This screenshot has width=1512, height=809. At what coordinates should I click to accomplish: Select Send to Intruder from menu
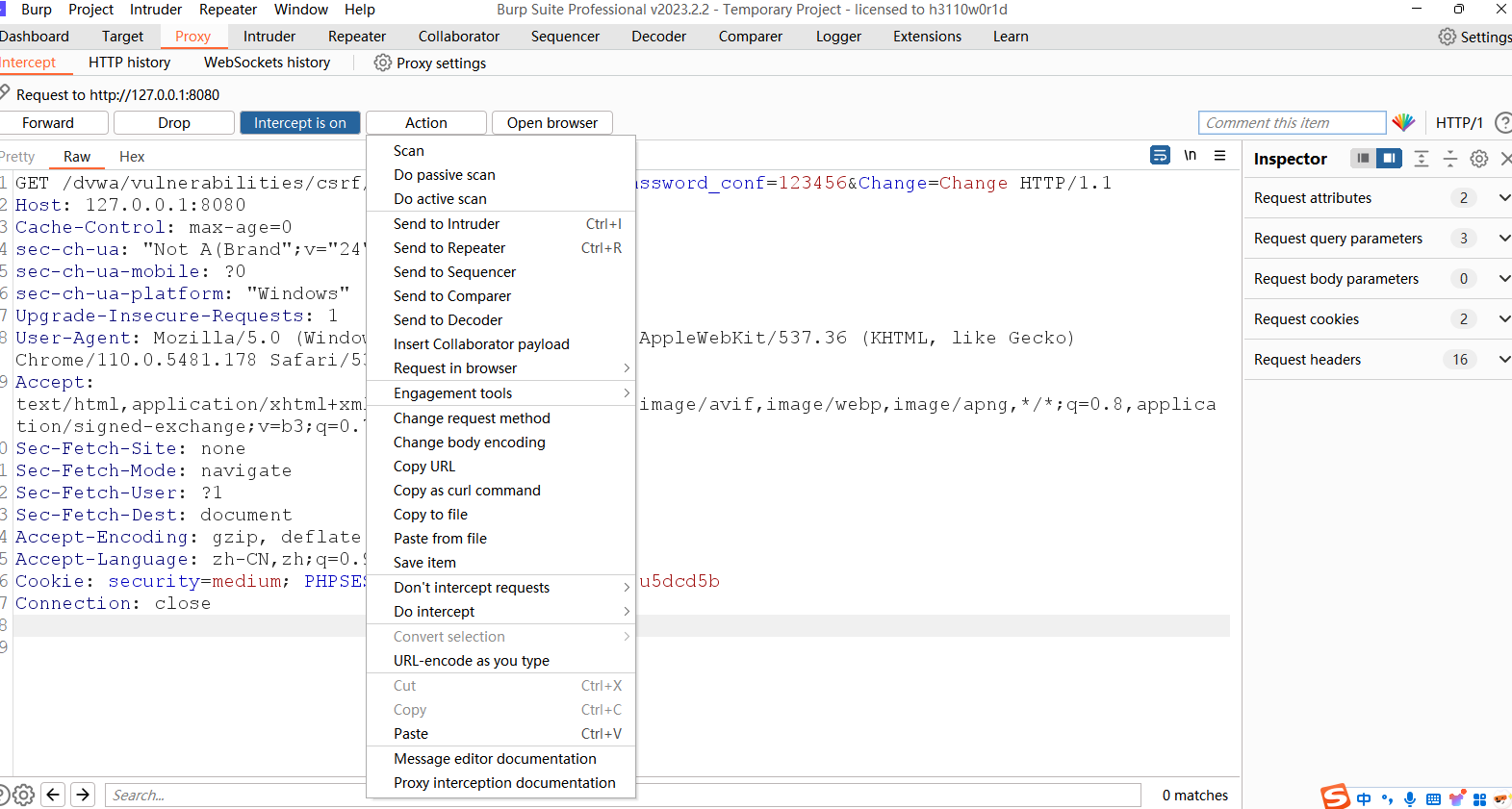(x=501, y=223)
